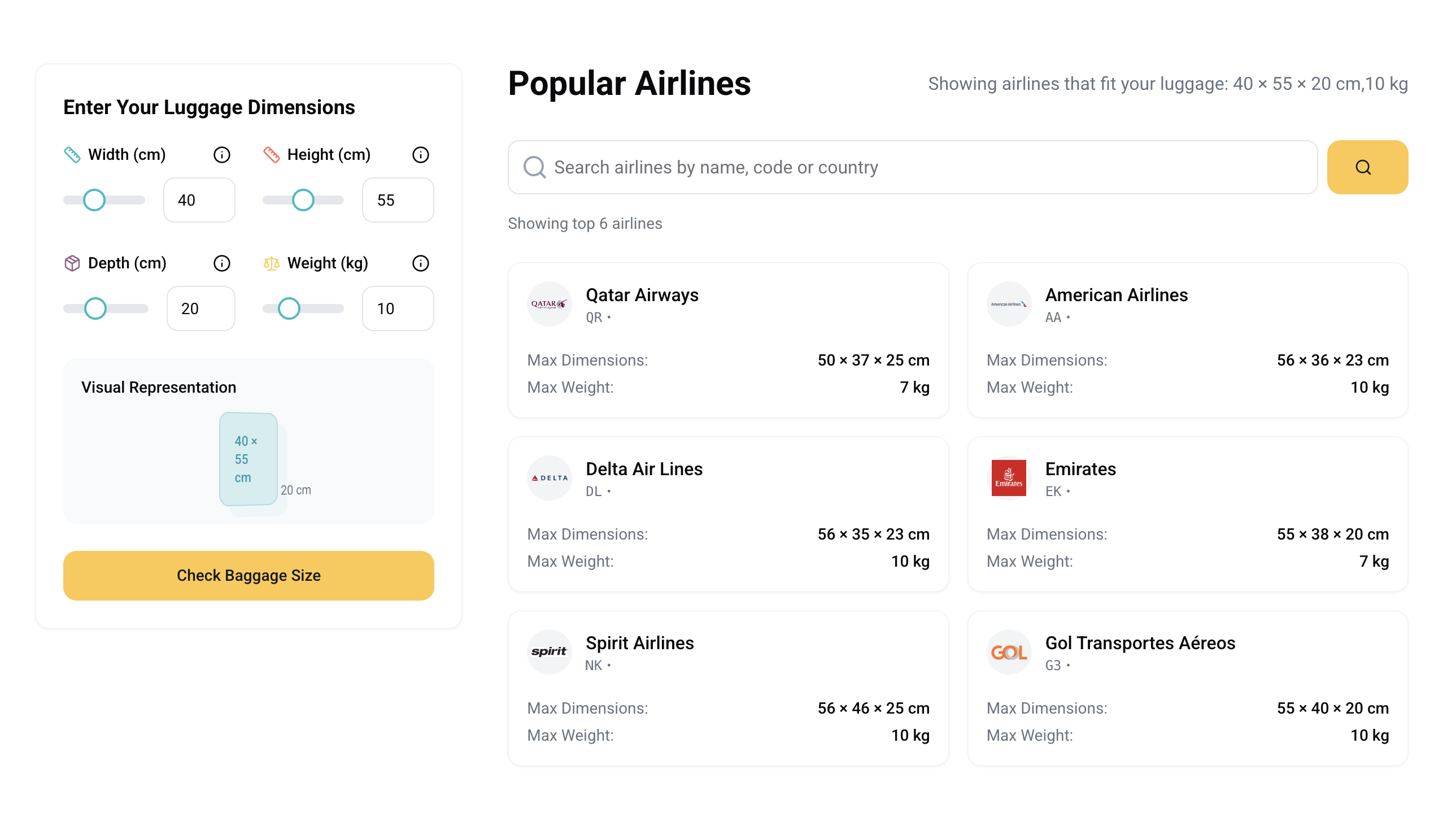Click the Width value box showing 40
The width and height of the screenshot is (1456, 817).
[199, 200]
